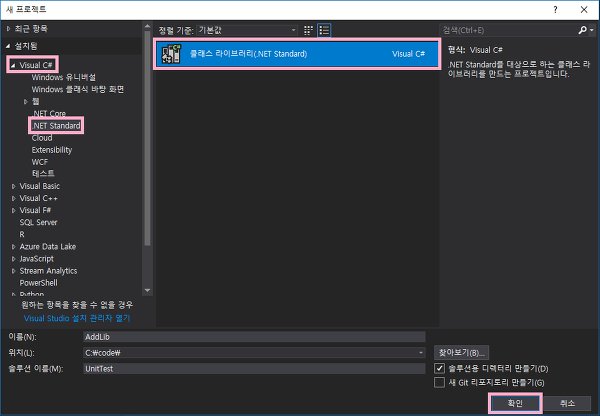The image size is (600, 416).
Task: Expand the 웹 node
Action: coord(26,102)
